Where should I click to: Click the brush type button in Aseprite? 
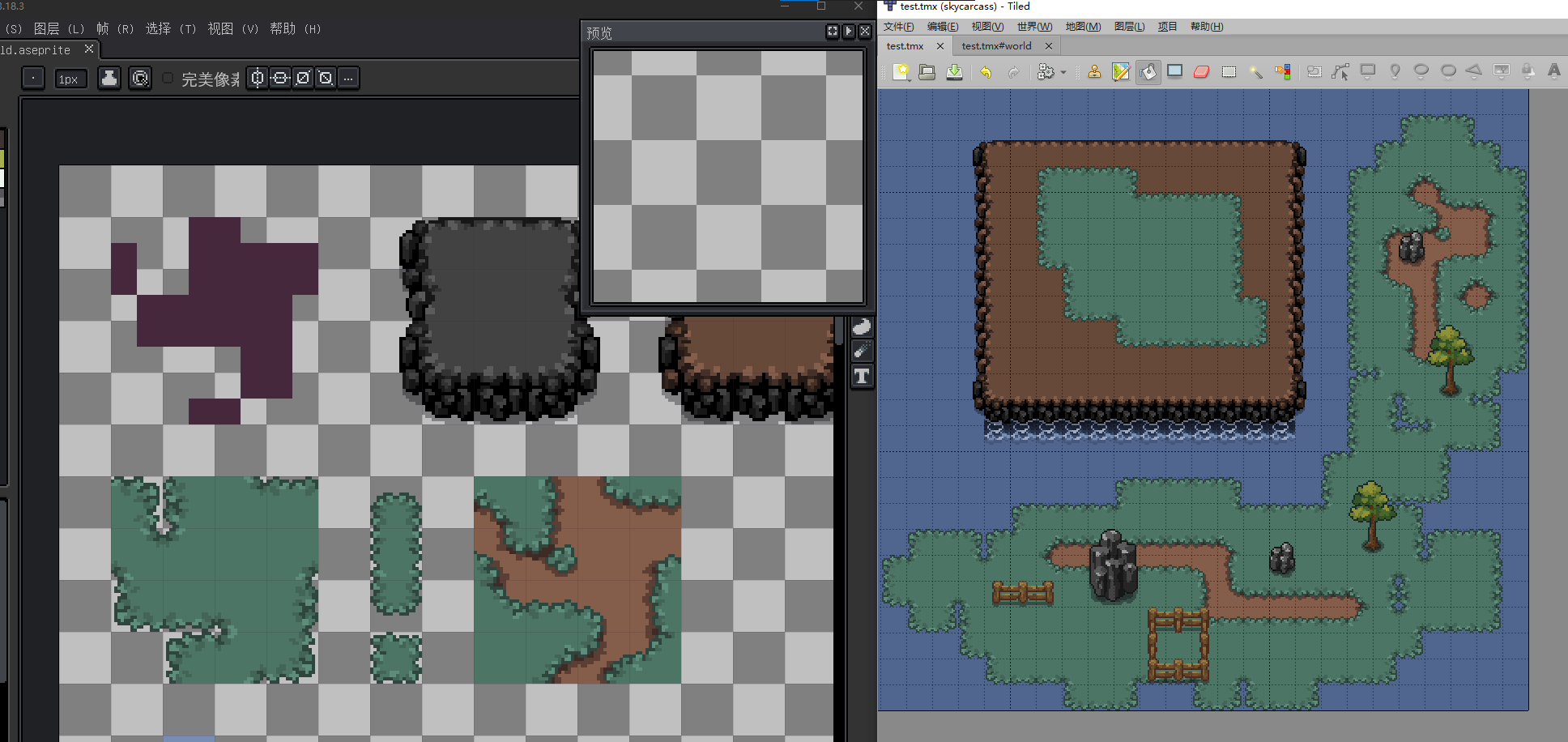(x=32, y=79)
